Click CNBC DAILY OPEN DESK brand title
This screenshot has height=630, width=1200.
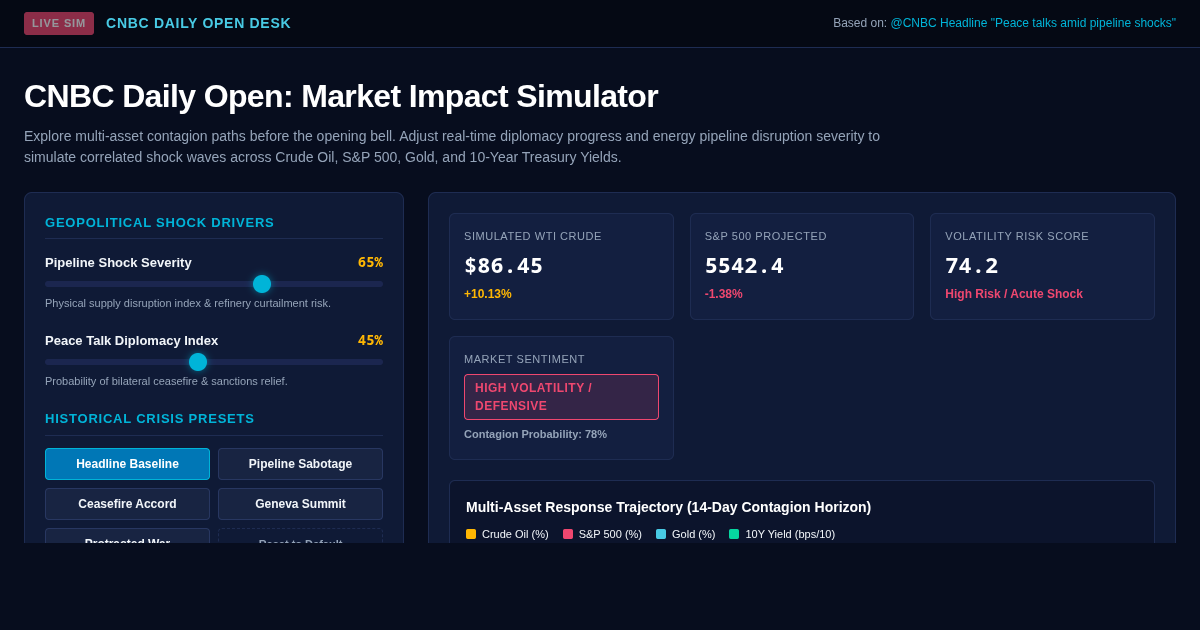(198, 23)
